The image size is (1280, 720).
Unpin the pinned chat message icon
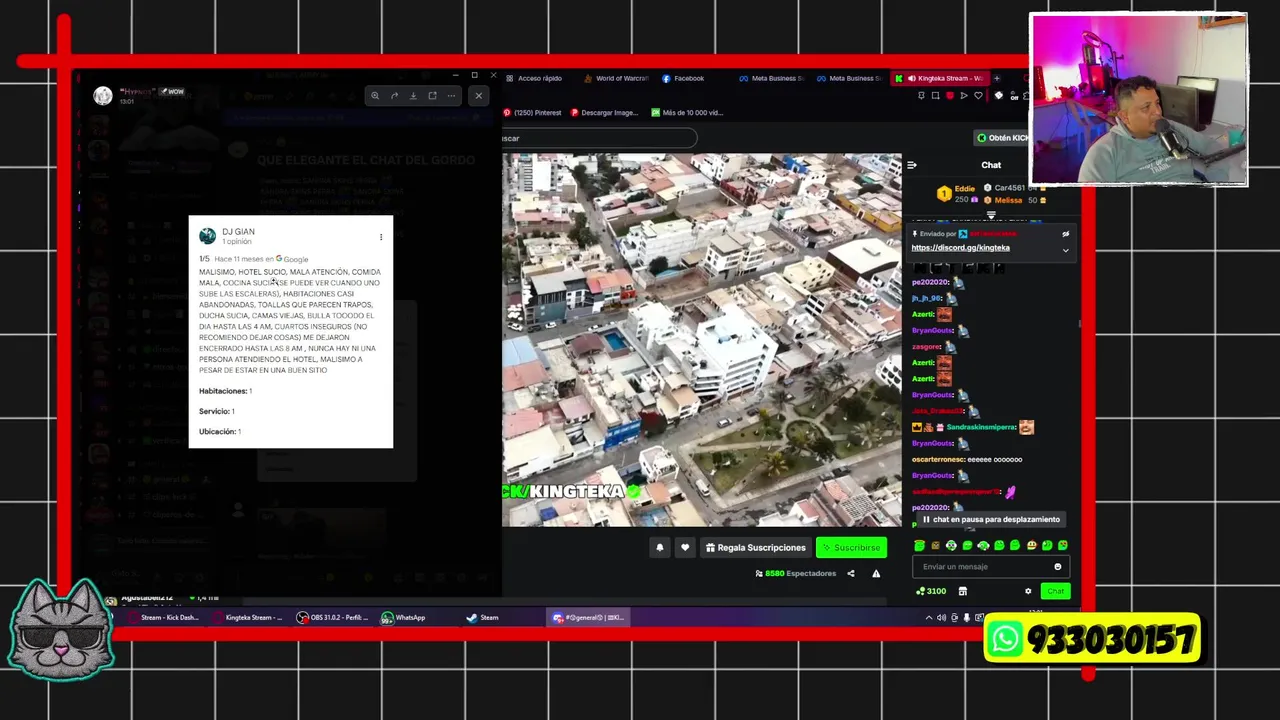(x=1065, y=234)
